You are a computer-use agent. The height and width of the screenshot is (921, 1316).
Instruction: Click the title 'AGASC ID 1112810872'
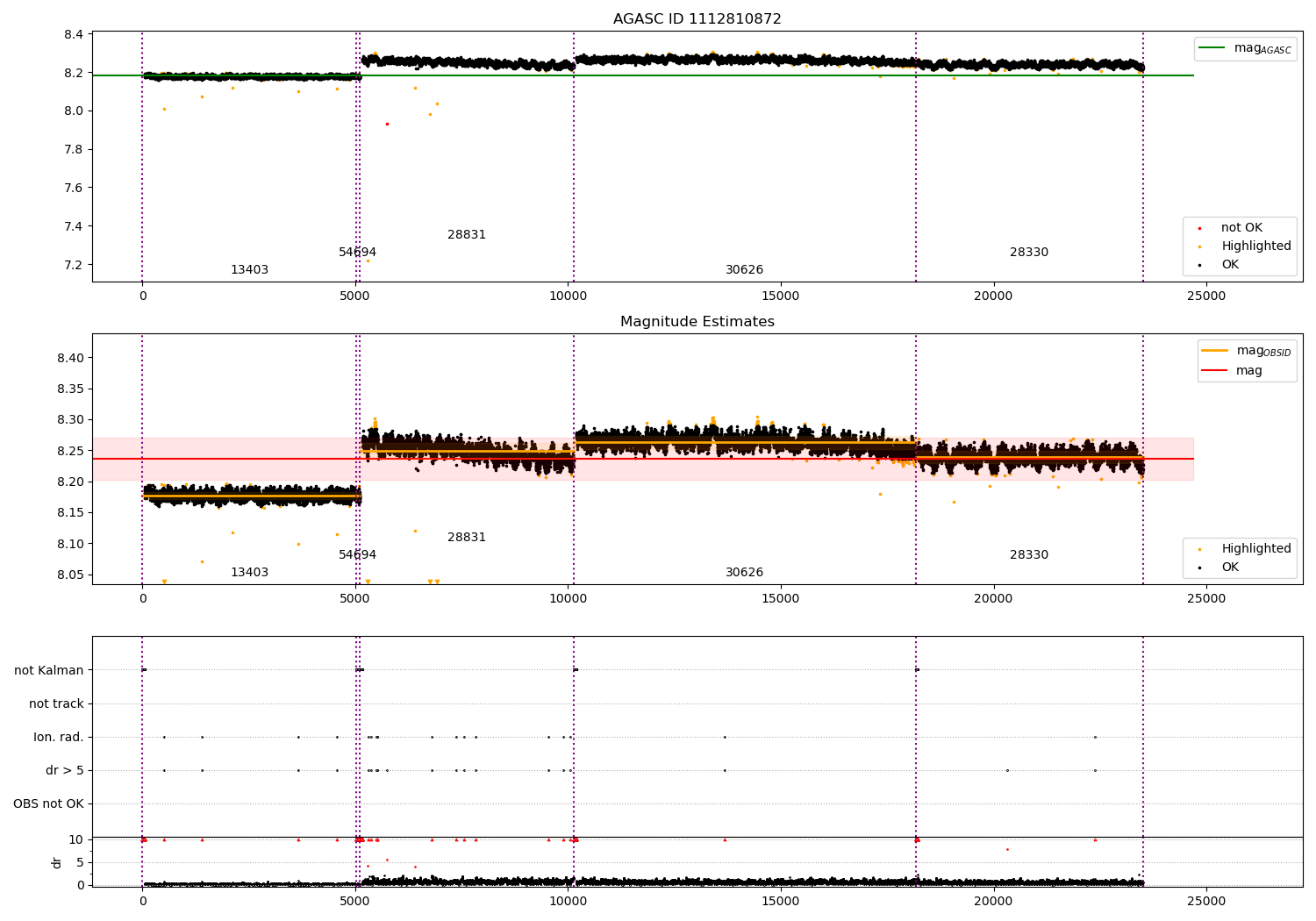(697, 19)
